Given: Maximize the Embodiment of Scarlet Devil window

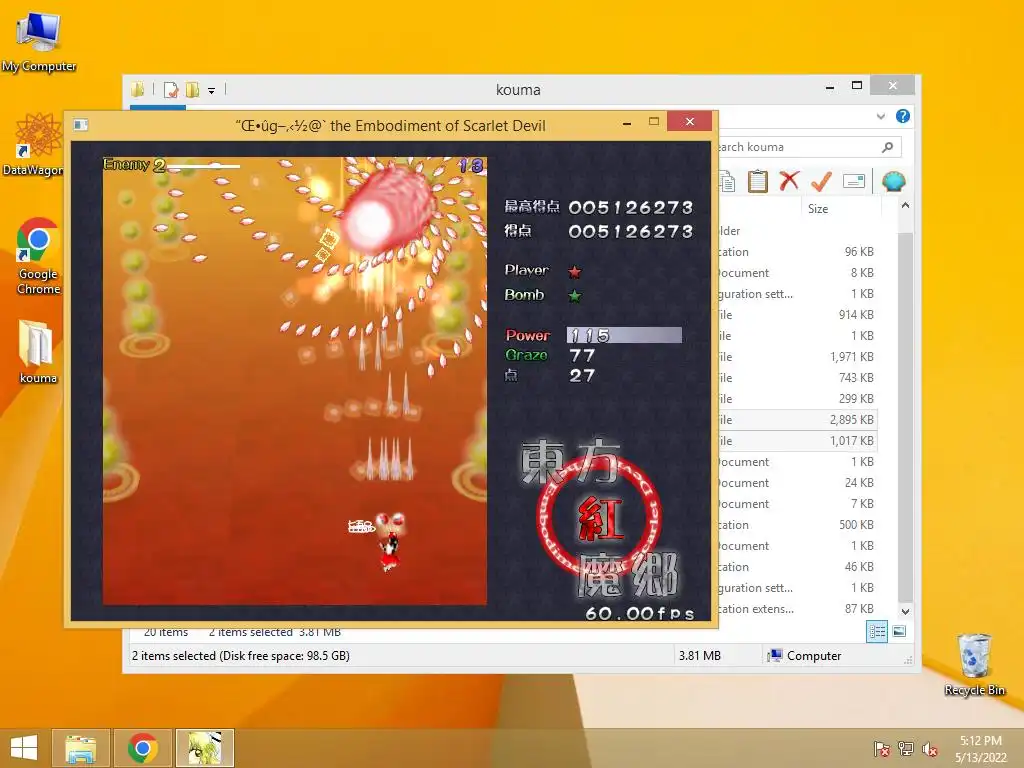Looking at the screenshot, I should point(654,121).
